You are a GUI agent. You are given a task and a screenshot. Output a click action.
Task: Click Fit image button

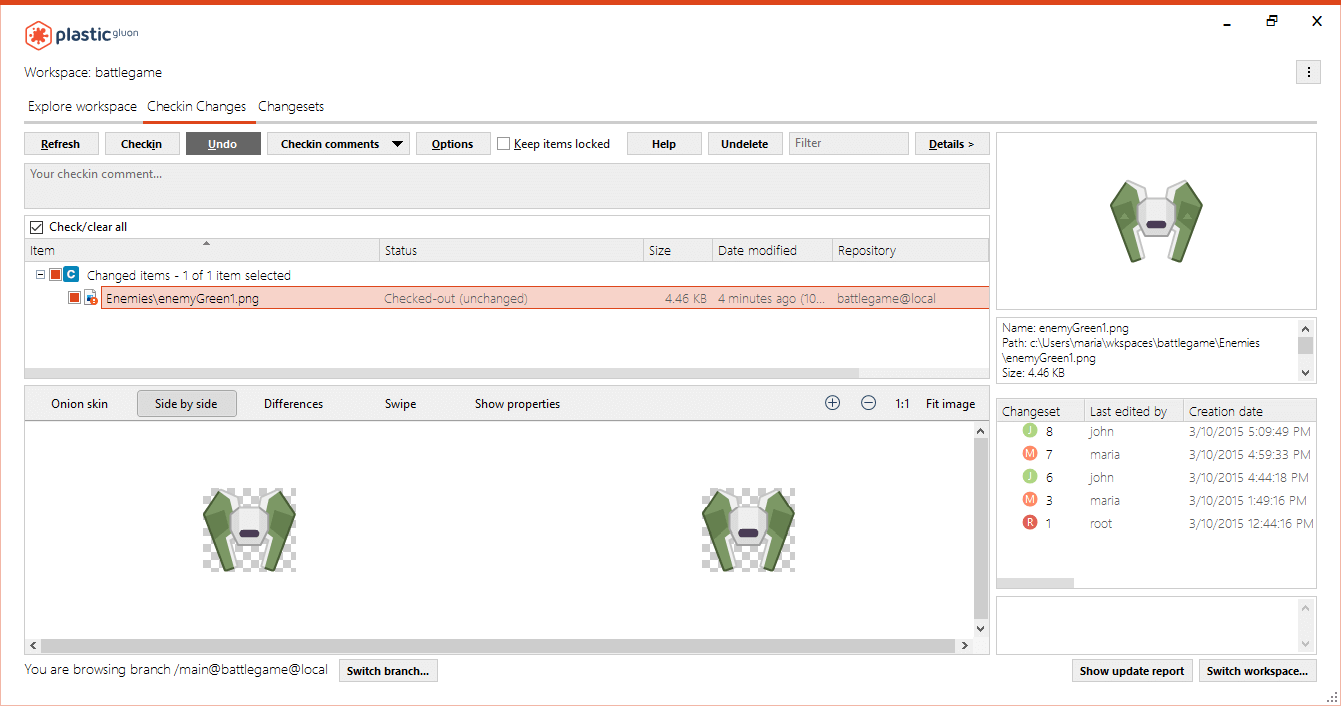[x=951, y=404]
